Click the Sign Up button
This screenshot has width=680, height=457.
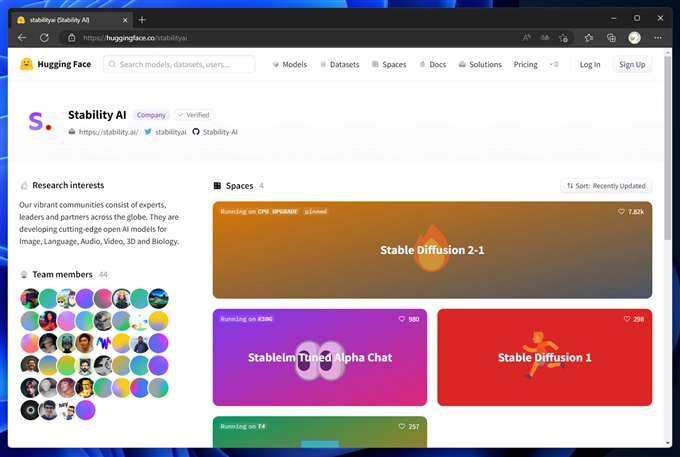632,64
